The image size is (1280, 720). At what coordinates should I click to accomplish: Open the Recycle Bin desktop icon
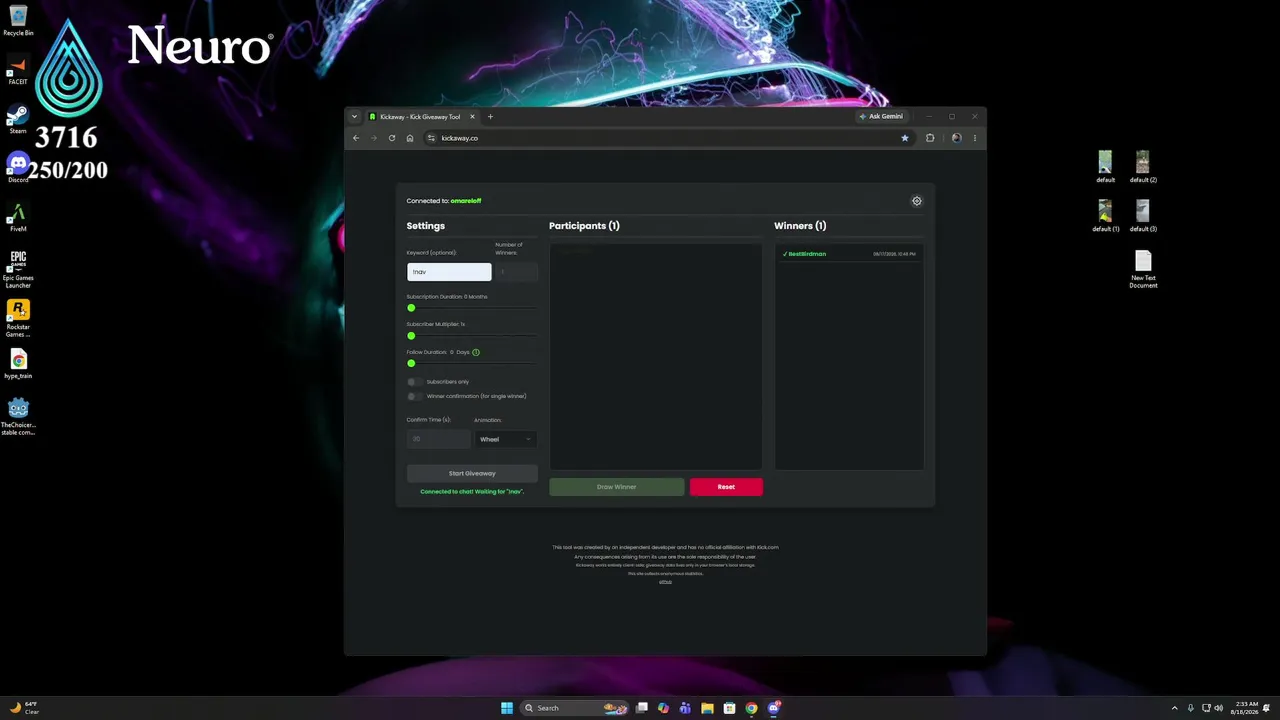(x=18, y=20)
